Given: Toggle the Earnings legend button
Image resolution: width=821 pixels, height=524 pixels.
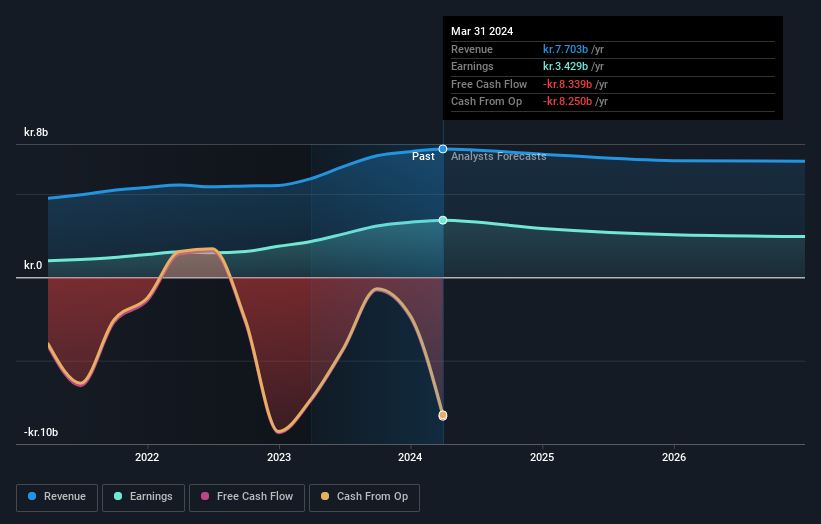Looking at the screenshot, I should pyautogui.click(x=143, y=497).
